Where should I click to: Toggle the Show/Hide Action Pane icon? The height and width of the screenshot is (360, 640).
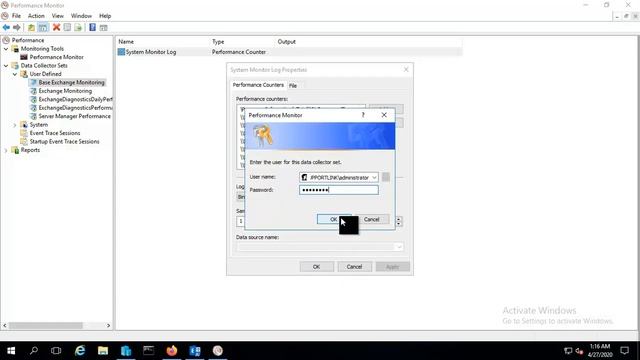point(104,27)
